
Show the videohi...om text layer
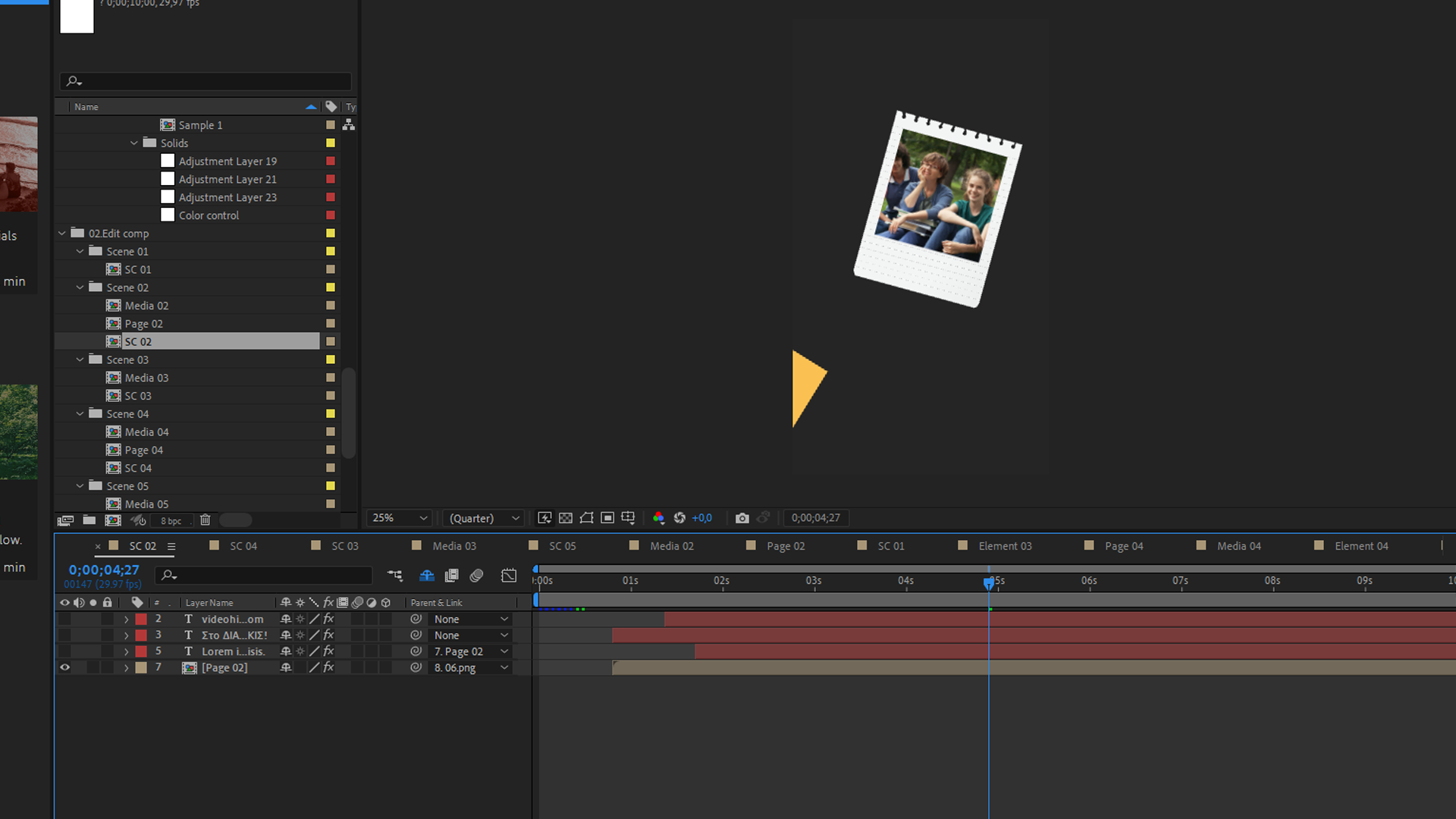[64, 619]
